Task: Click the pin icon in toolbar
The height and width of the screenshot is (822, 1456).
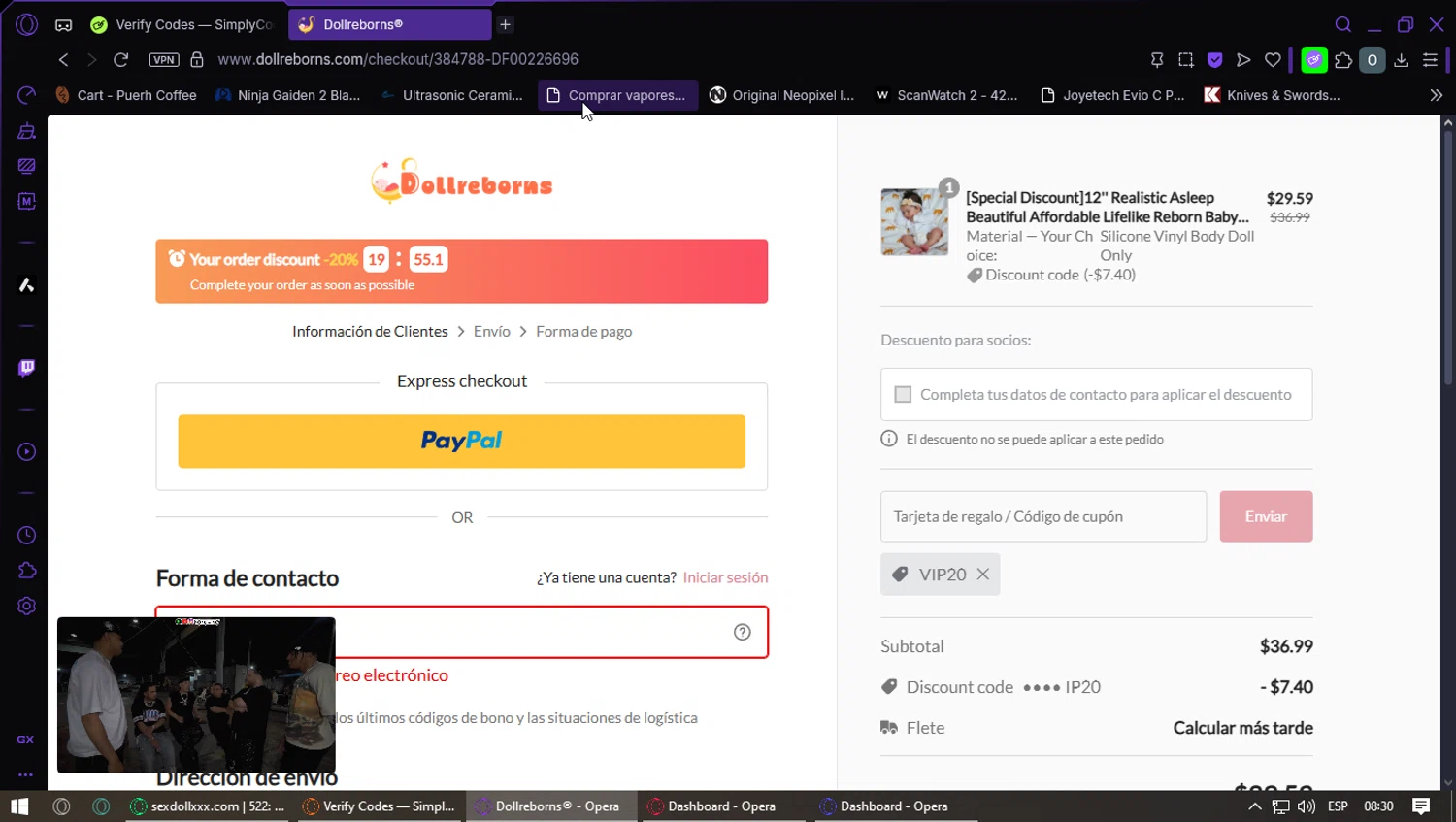Action: (x=1157, y=60)
